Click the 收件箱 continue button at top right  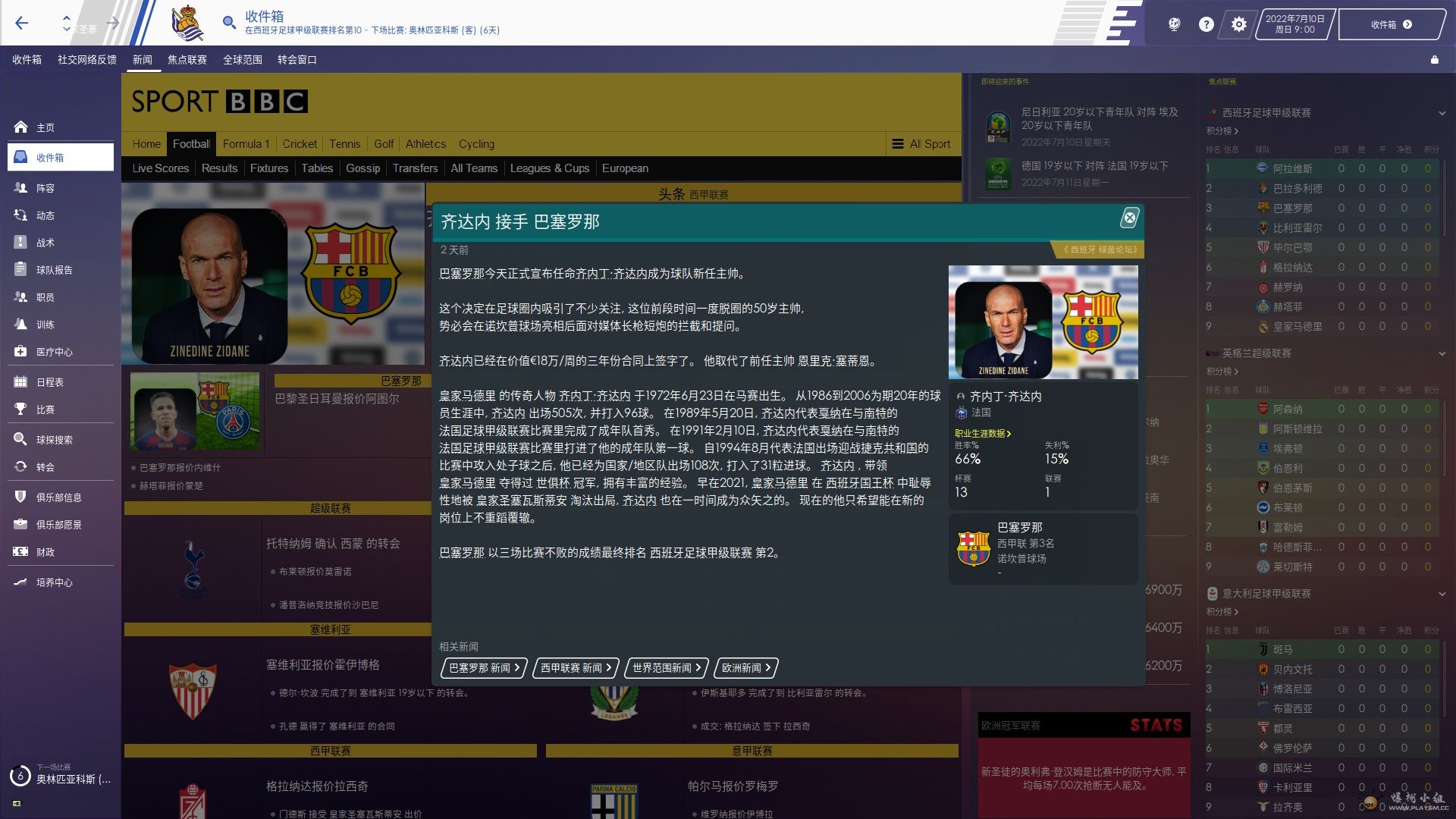1392,24
